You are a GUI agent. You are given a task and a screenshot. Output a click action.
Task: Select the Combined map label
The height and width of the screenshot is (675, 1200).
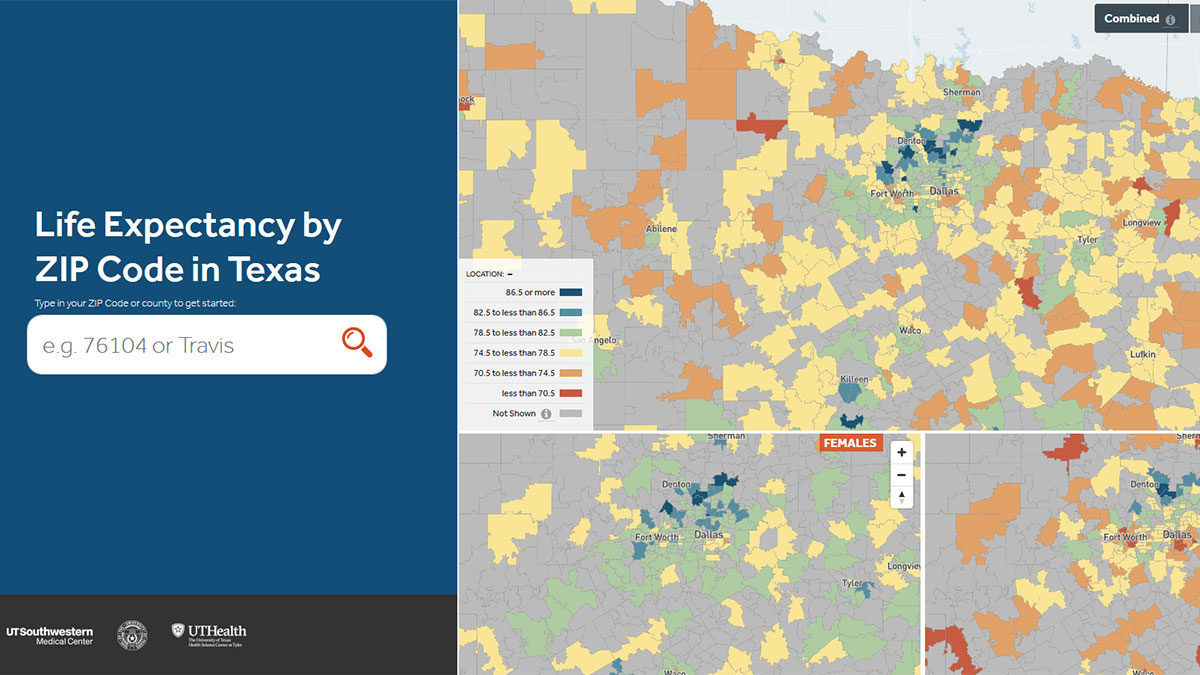pos(1130,18)
